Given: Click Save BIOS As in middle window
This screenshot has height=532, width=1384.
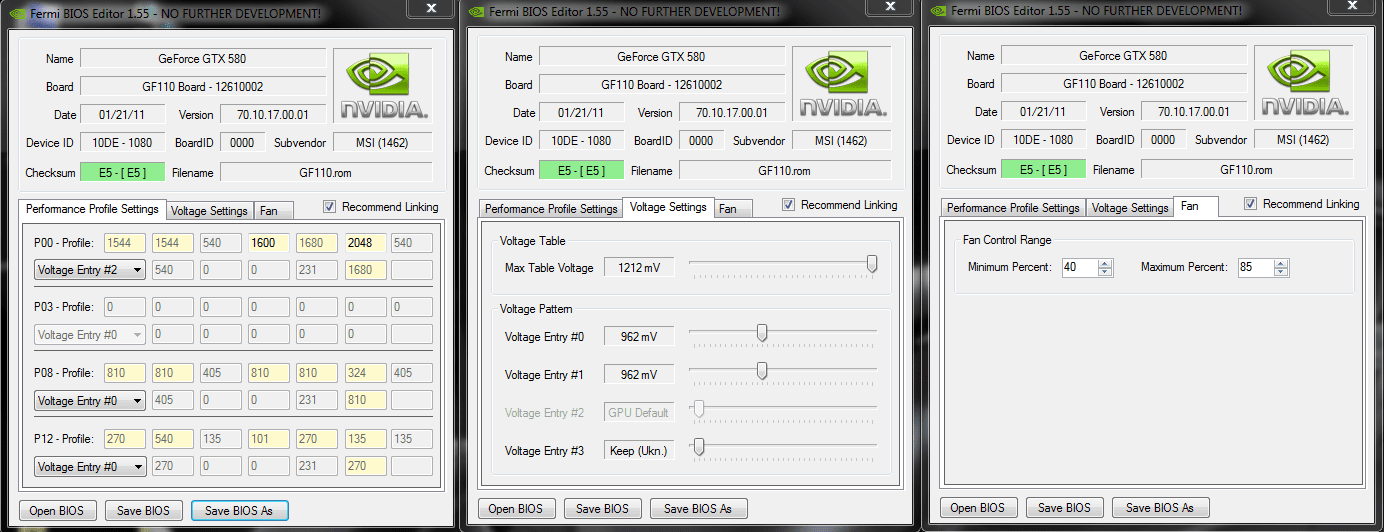Looking at the screenshot, I should [x=698, y=508].
